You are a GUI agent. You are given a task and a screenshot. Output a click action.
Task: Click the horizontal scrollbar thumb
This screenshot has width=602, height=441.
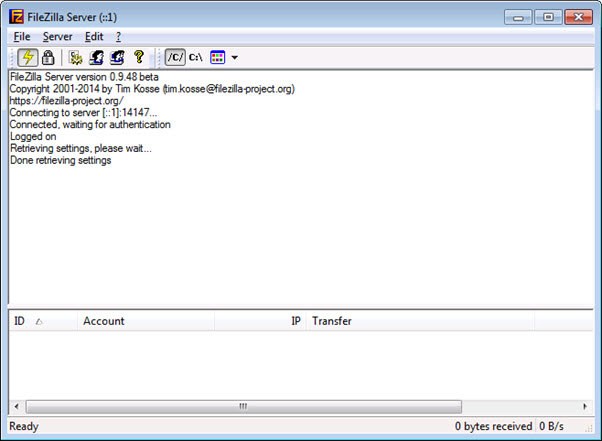pyautogui.click(x=243, y=406)
